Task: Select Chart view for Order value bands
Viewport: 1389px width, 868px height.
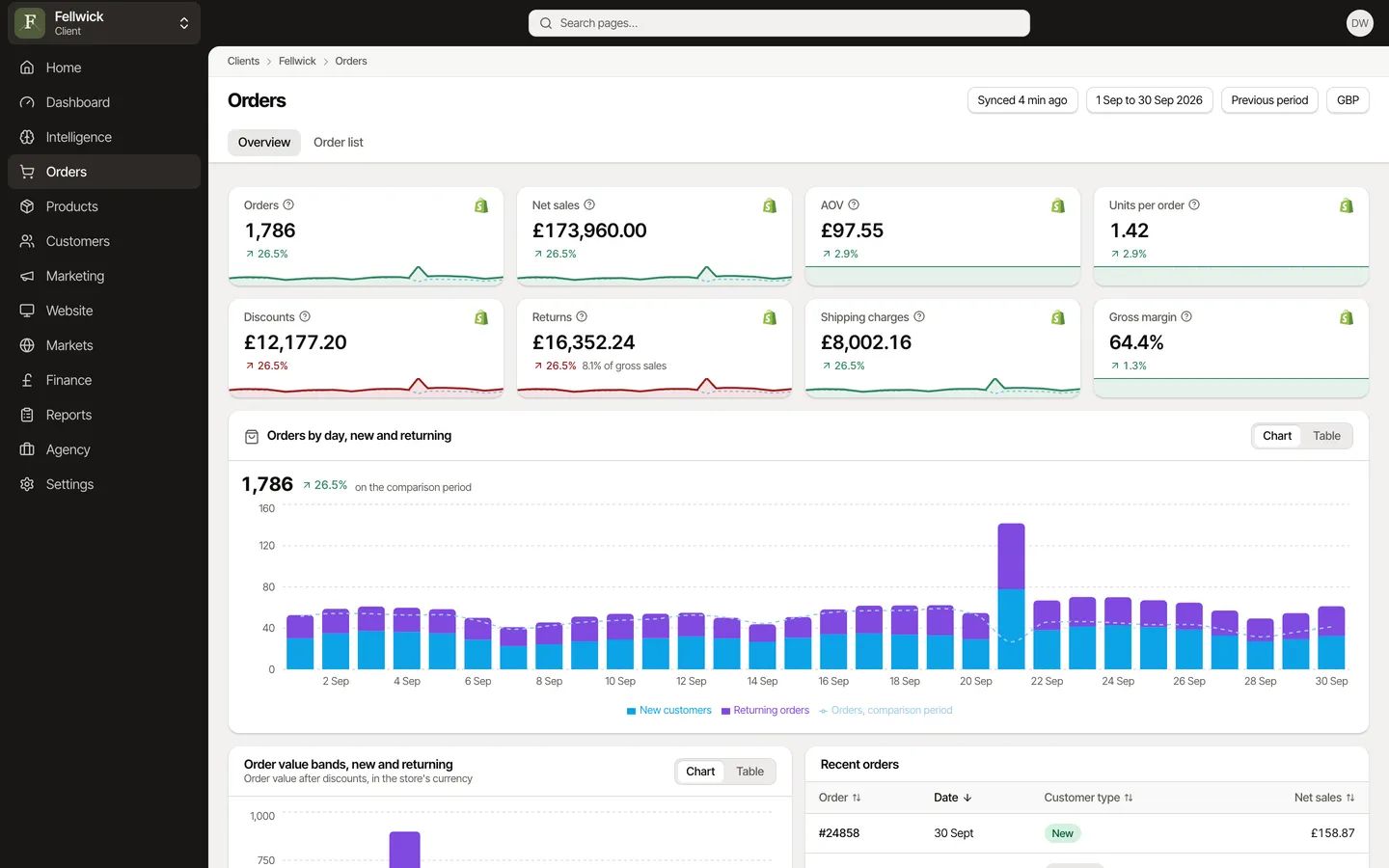Action: 700,772
